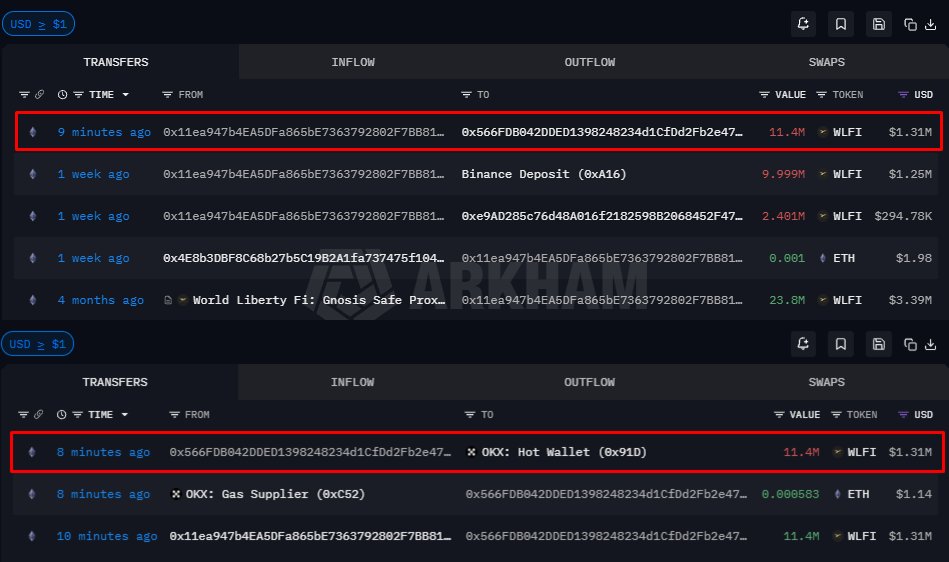The width and height of the screenshot is (949, 562).
Task: Switch to the OUTFLOW tab in the lower panel
Action: pos(589,382)
